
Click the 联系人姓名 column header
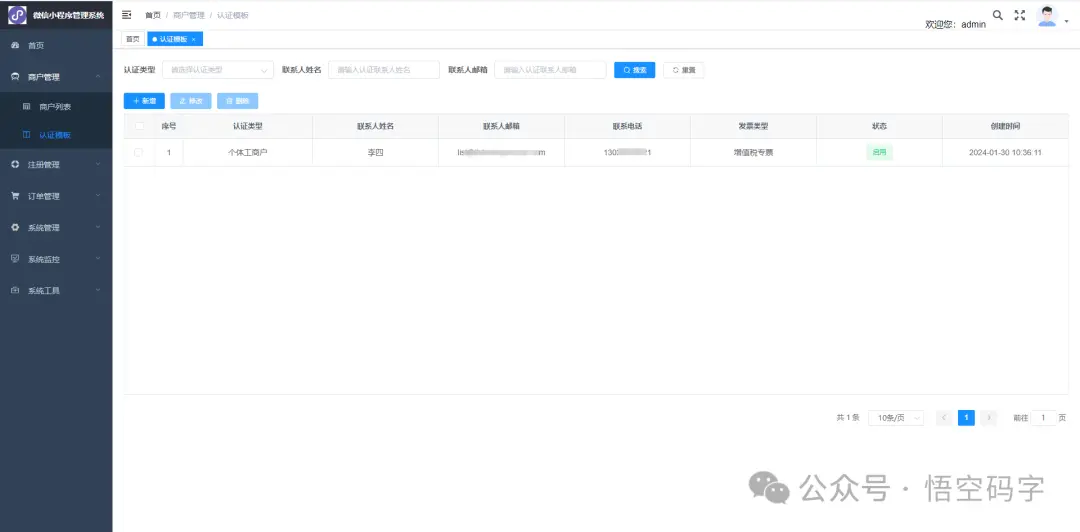[x=375, y=126]
